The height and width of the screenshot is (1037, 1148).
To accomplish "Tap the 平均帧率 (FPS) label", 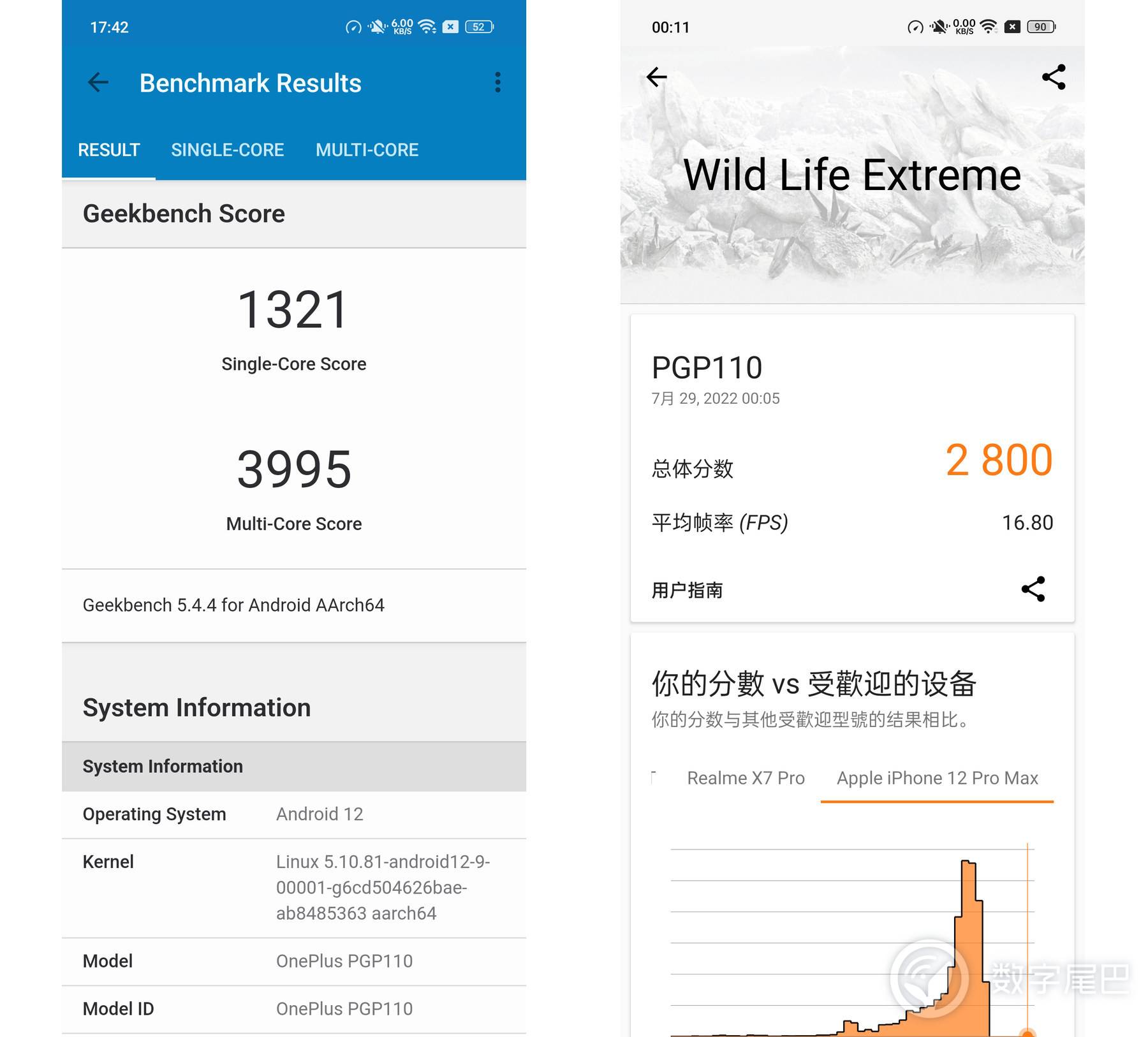I will [720, 523].
